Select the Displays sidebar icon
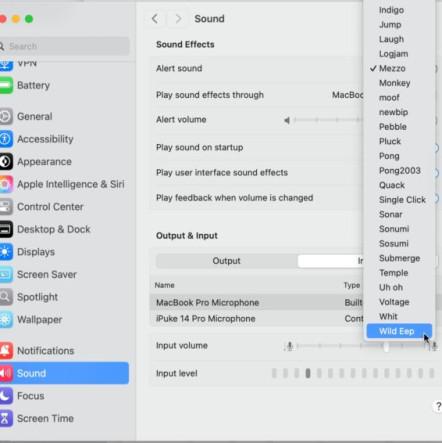The height and width of the screenshot is (443, 442). (6, 252)
